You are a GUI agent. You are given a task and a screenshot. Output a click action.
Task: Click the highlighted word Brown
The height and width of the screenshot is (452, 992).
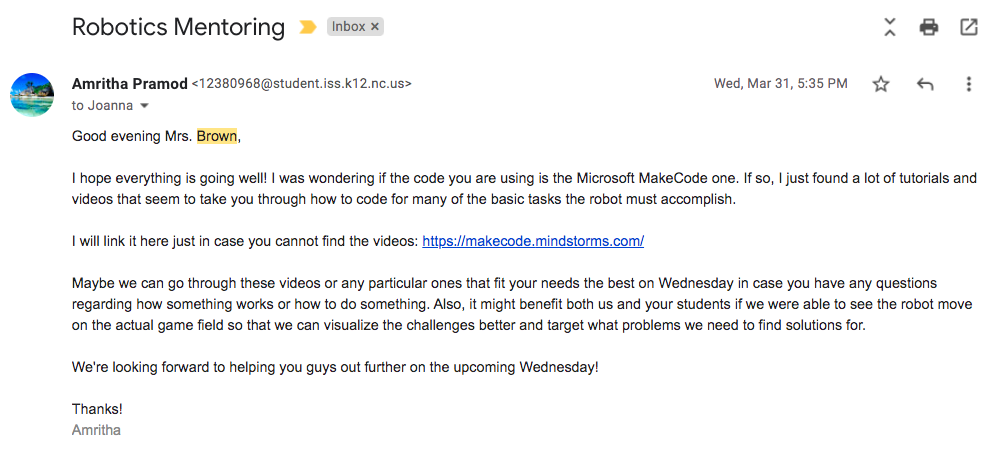(218, 136)
